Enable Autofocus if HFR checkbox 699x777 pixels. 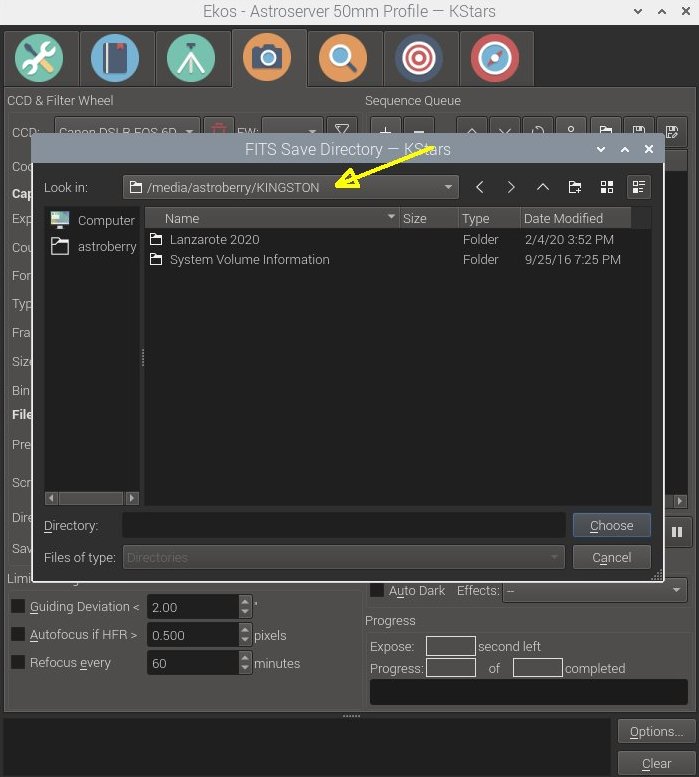tap(18, 634)
